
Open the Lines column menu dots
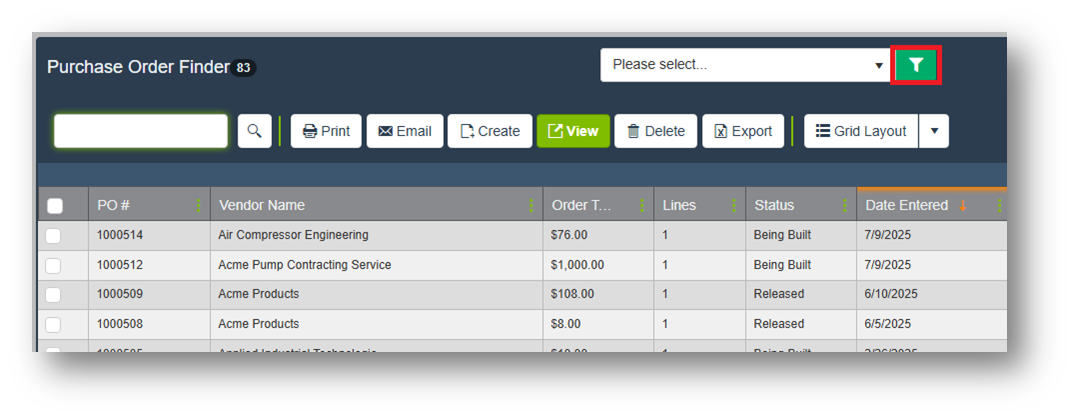[x=733, y=205]
